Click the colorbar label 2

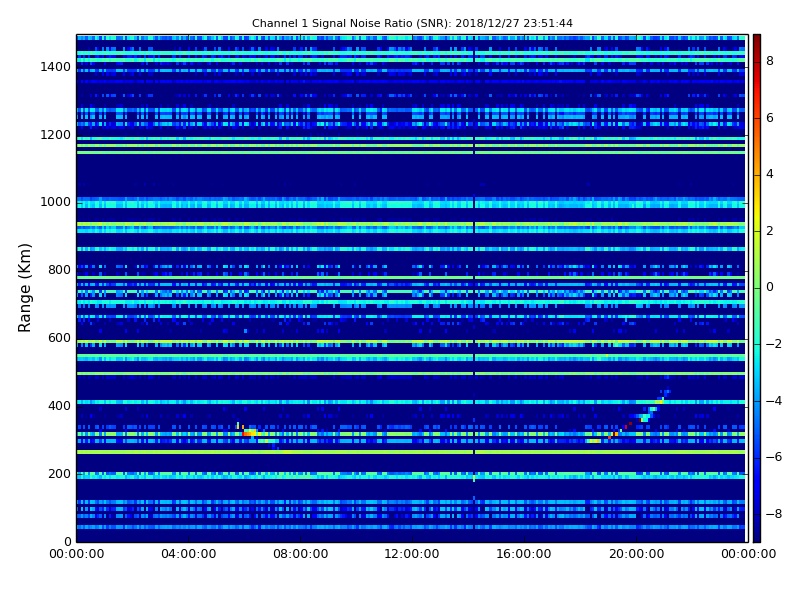coord(770,231)
